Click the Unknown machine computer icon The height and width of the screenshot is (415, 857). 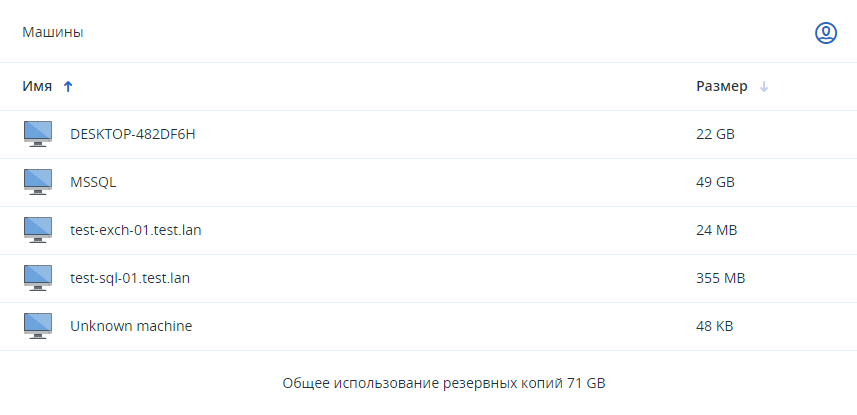38,326
